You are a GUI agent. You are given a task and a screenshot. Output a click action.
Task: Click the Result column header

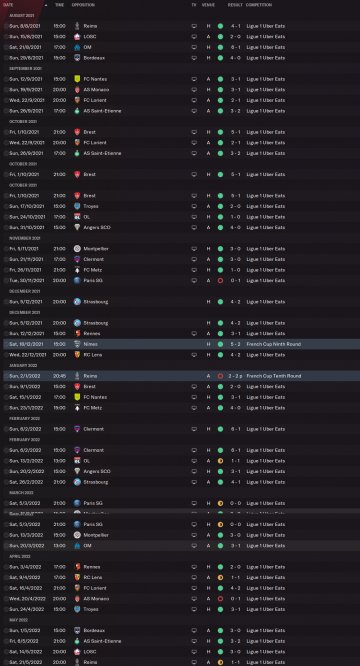[235, 5]
